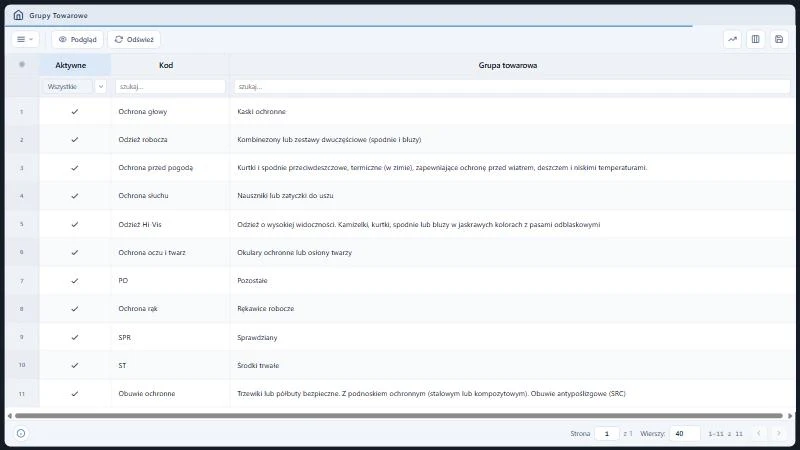Toggle active check for Ochrona oczu i twarz

coord(75,252)
